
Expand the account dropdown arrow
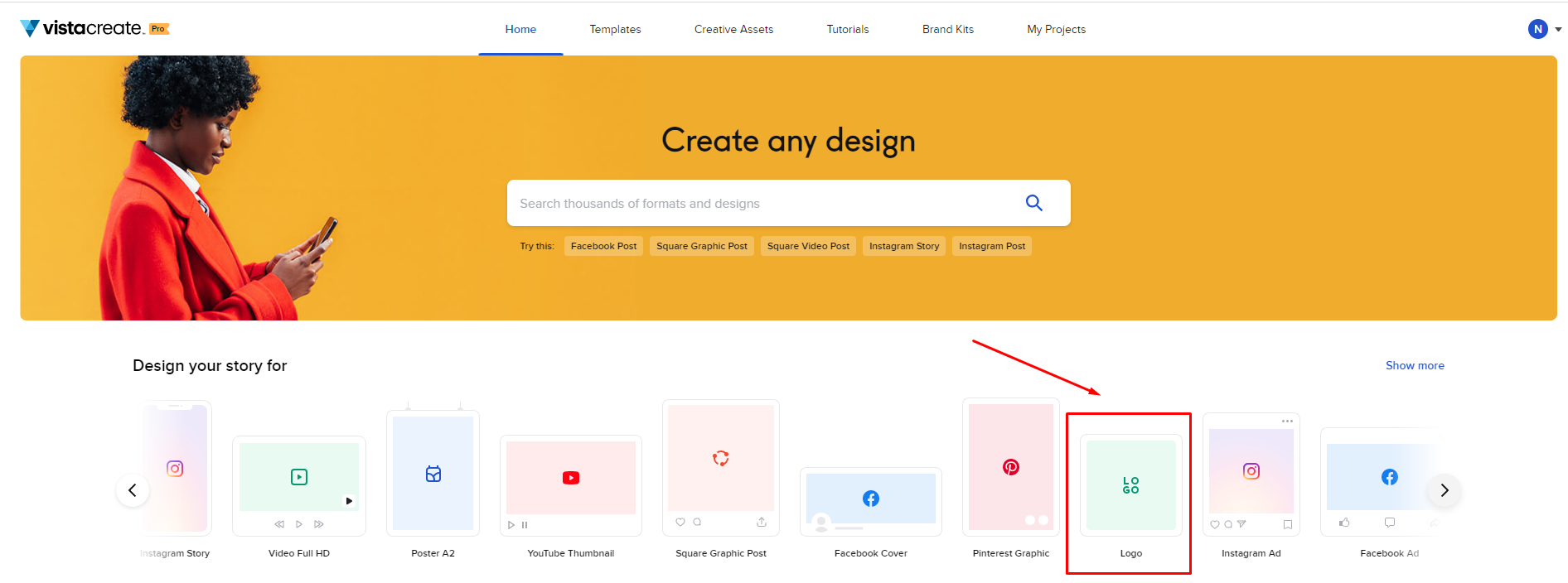coord(1558,29)
